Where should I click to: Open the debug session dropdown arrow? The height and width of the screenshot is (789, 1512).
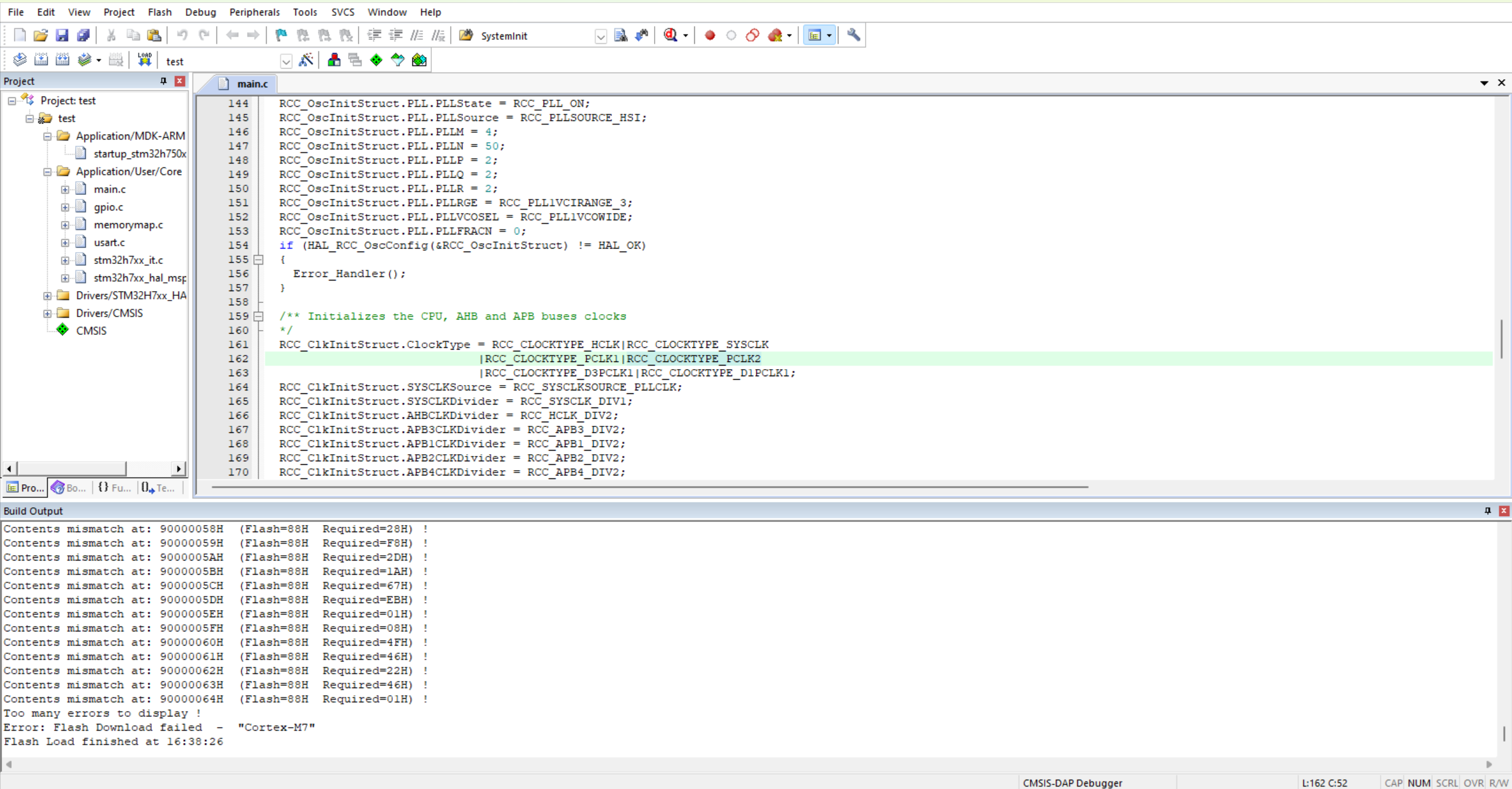685,36
